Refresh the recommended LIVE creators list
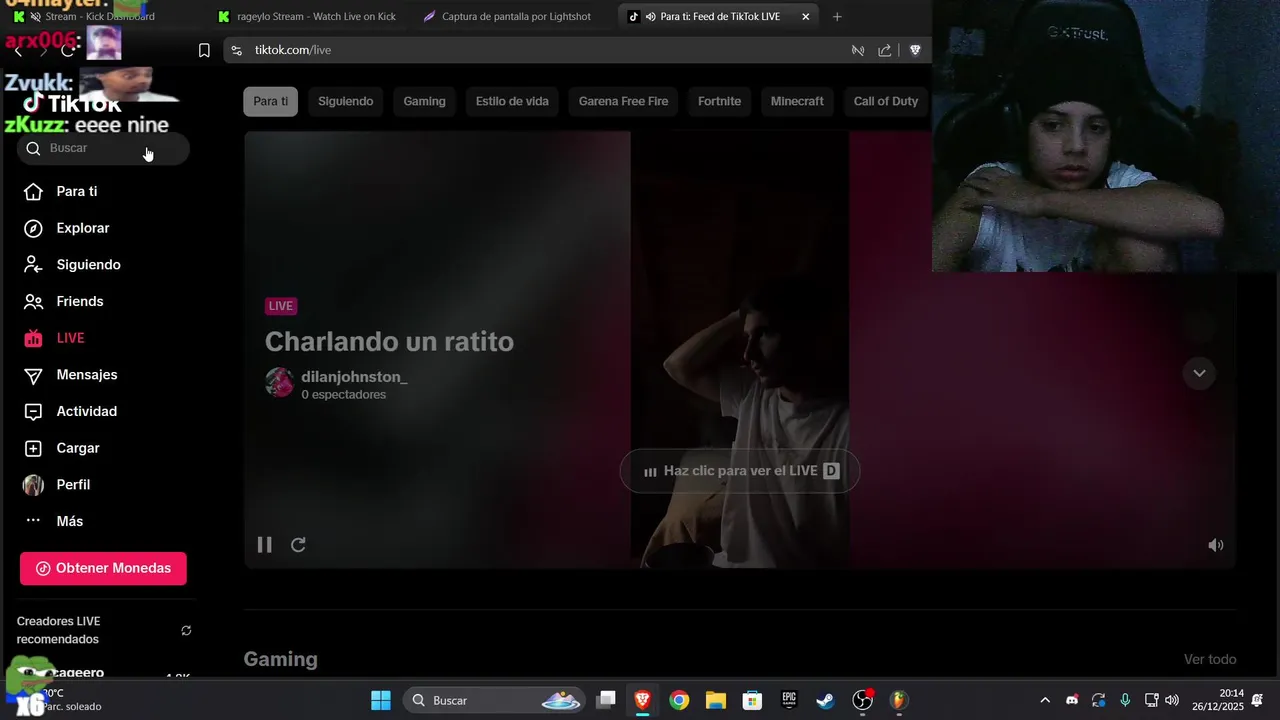Image resolution: width=1280 pixels, height=720 pixels. pyautogui.click(x=186, y=631)
